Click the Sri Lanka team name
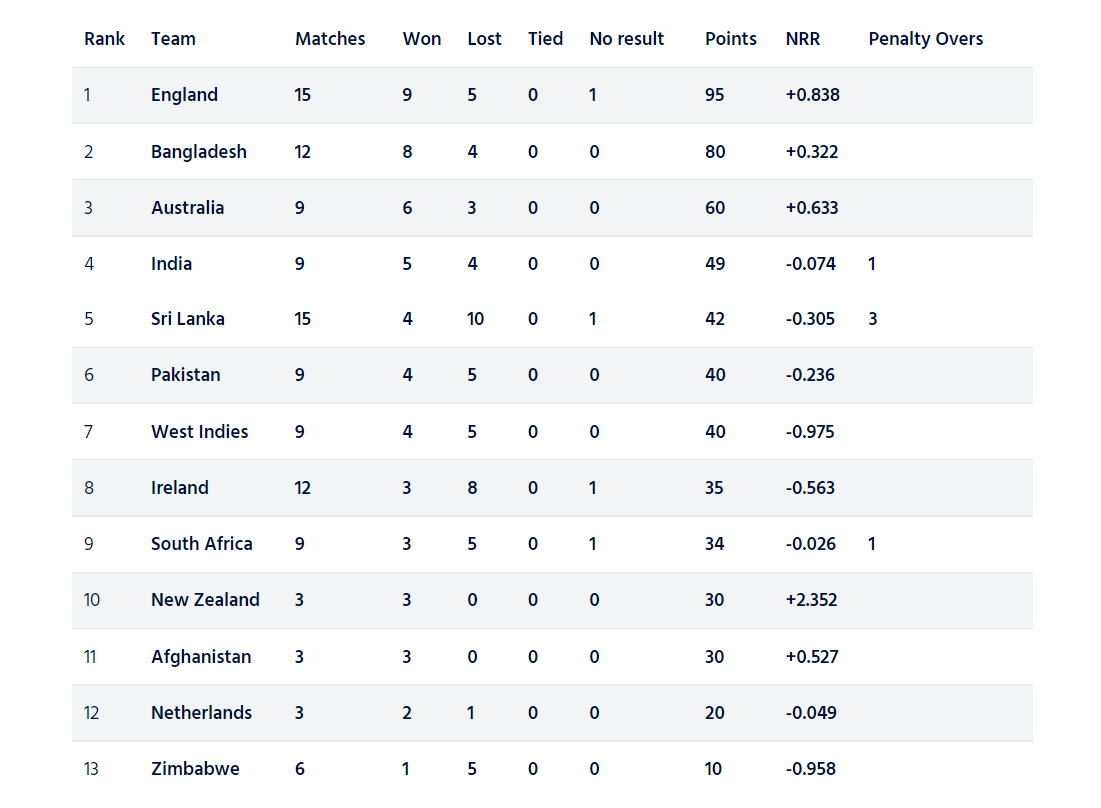1101x808 pixels. [187, 319]
